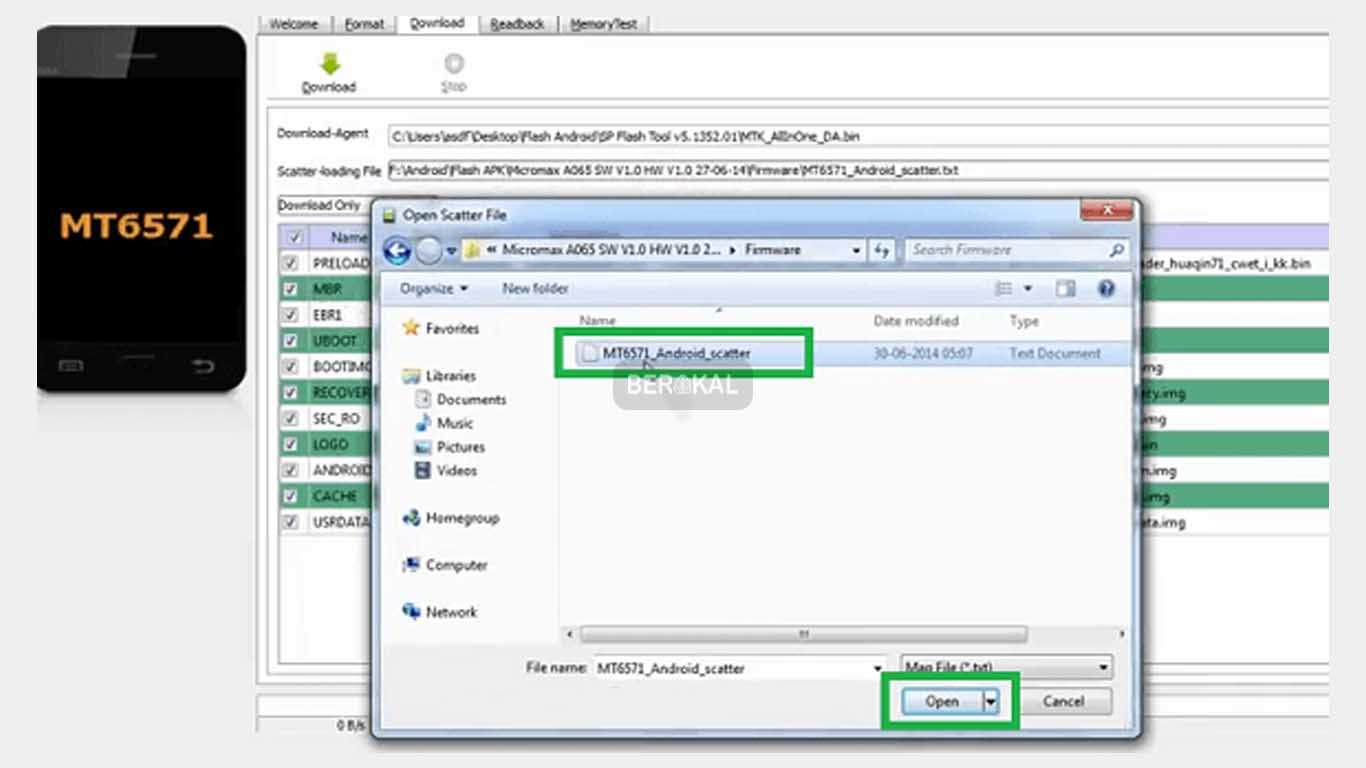Toggle the RECOVERY partition checkbox

[x=289, y=392]
